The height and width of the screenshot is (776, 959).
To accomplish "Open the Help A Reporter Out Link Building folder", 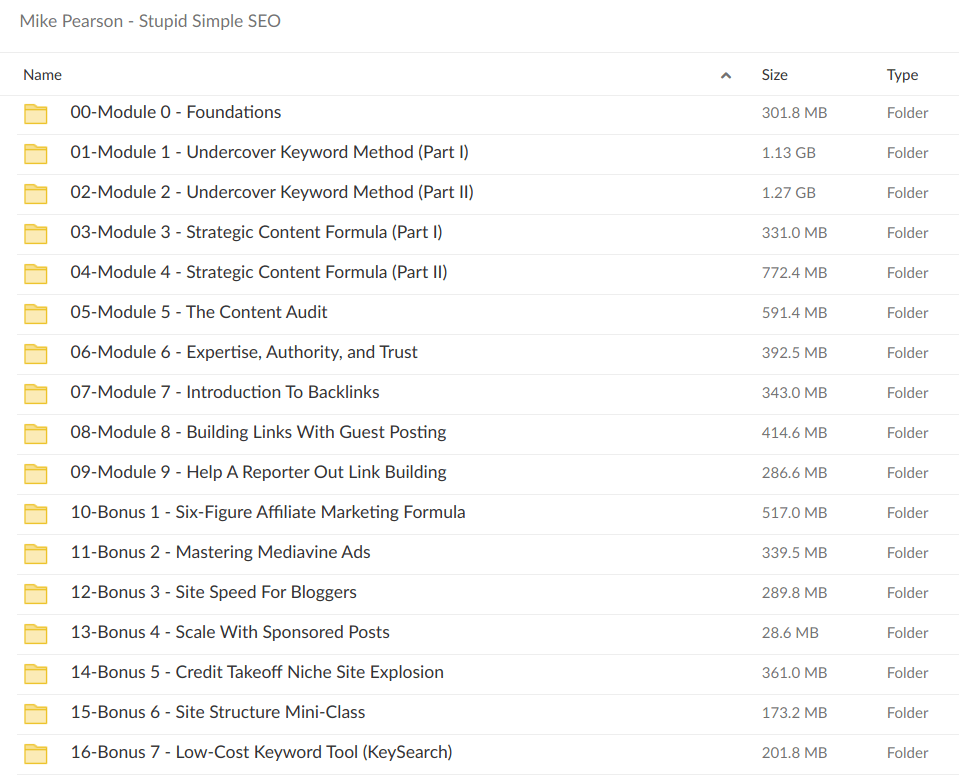I will click(x=257, y=472).
